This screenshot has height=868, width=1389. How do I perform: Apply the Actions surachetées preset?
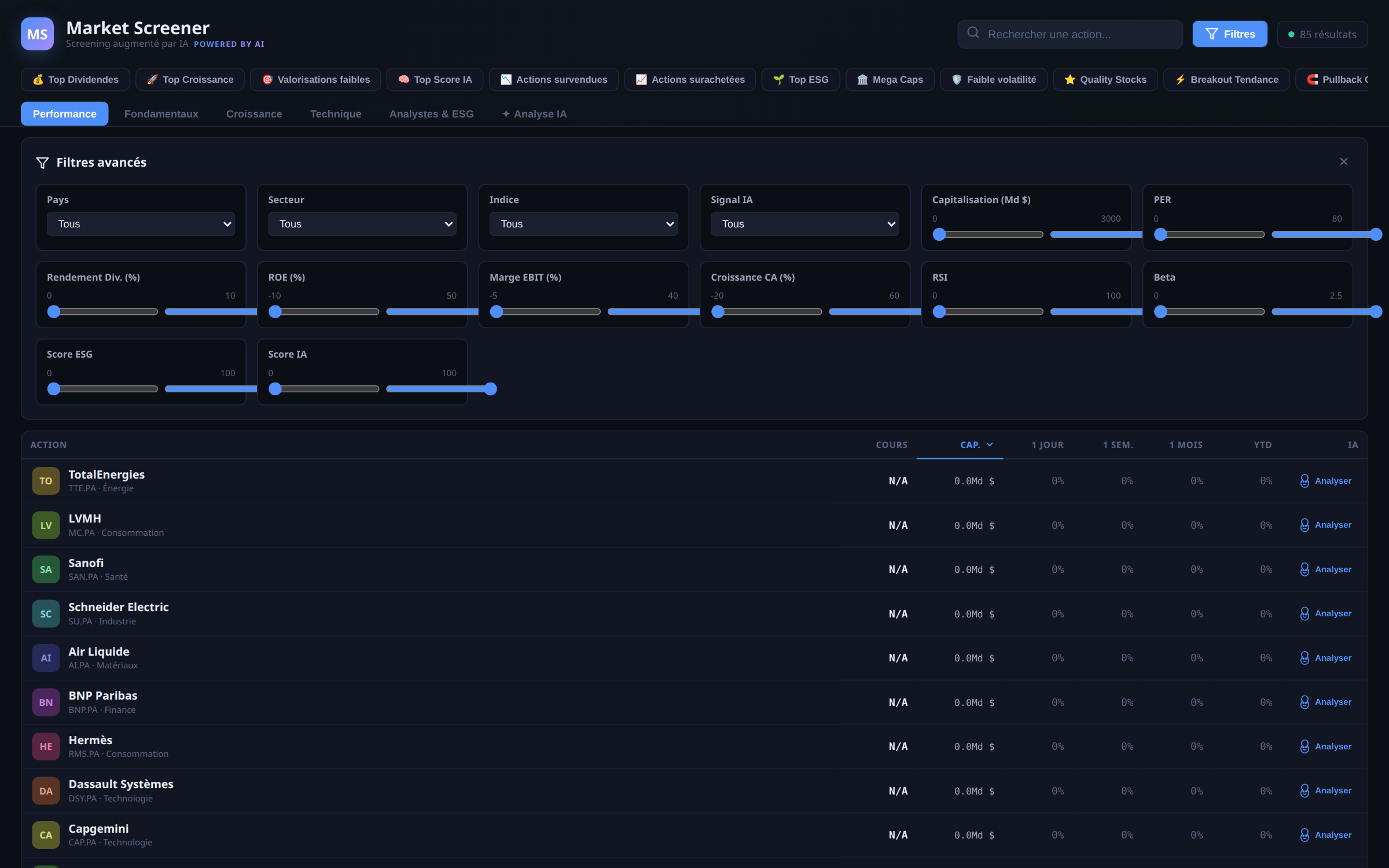pyautogui.click(x=690, y=79)
